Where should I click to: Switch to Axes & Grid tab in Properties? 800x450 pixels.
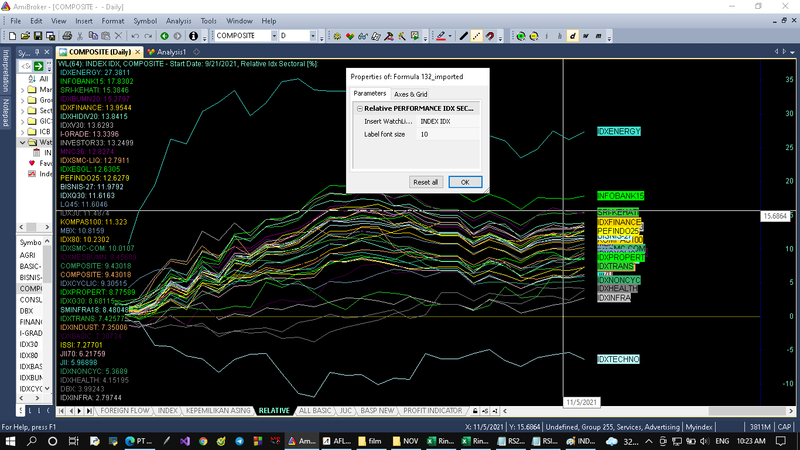tap(410, 94)
